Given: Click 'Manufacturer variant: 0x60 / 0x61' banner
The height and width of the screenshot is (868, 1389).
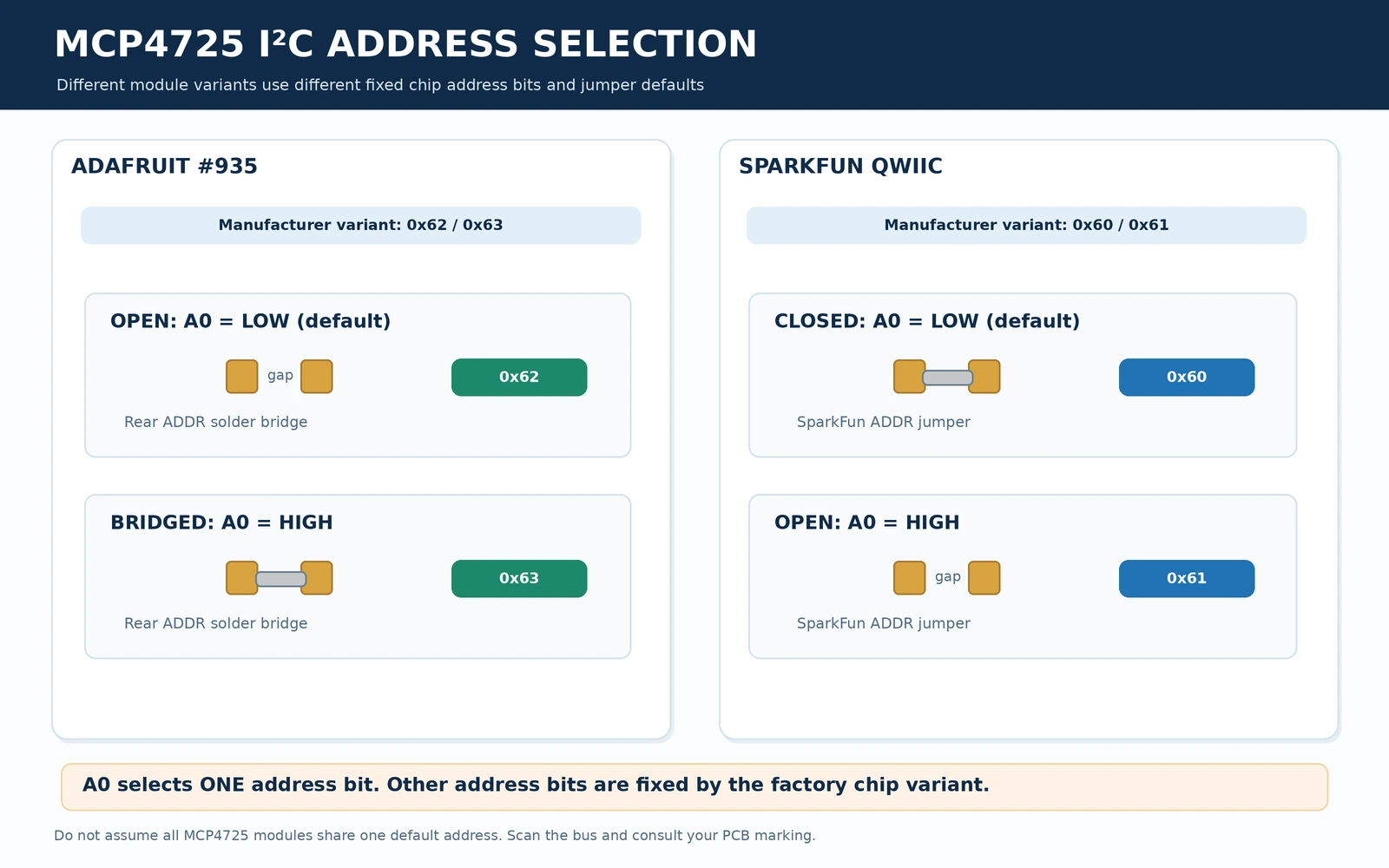Looking at the screenshot, I should (x=1027, y=225).
